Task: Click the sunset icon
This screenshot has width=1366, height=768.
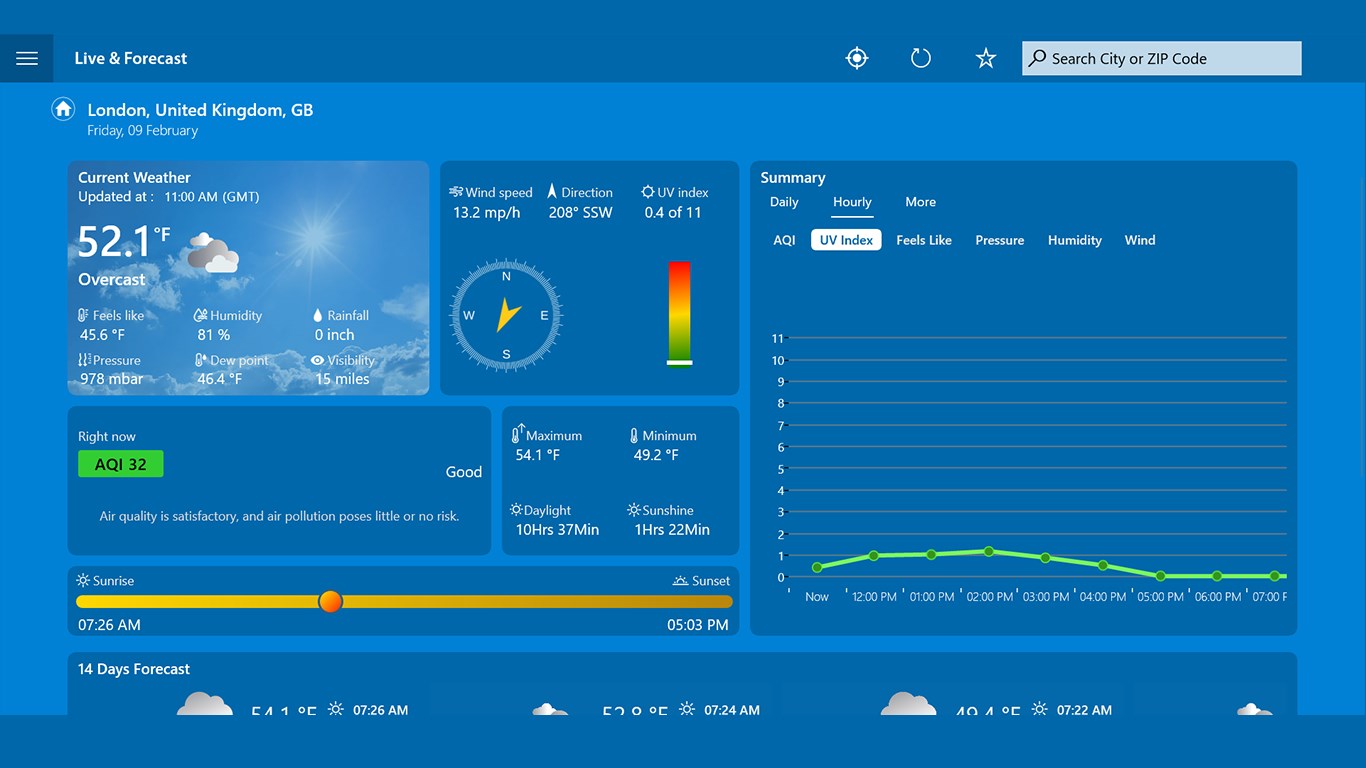Action: 679,579
